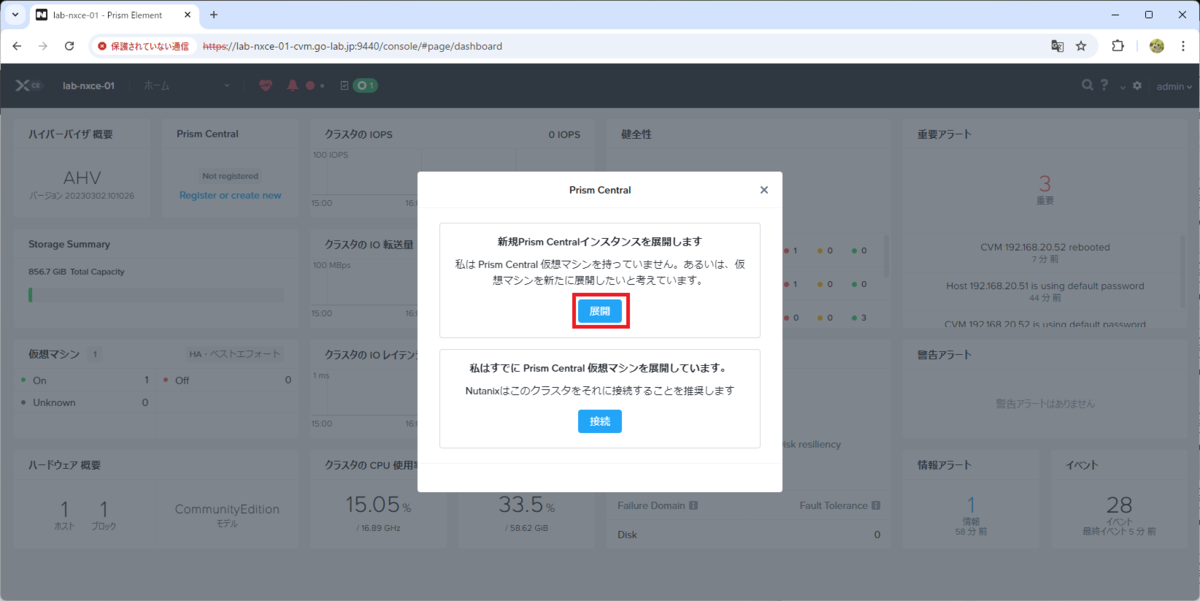Viewport: 1200px width, 601px height.
Task: Click the Not registered status text
Action: click(230, 176)
